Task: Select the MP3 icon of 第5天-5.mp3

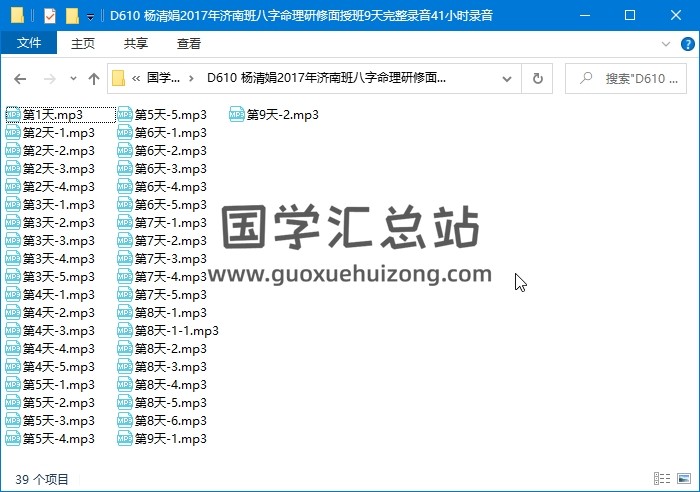Action: [125, 114]
